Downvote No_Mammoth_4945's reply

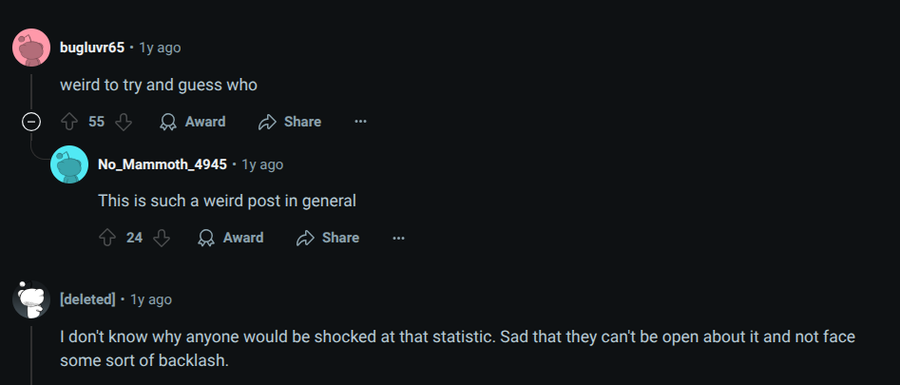[162, 238]
